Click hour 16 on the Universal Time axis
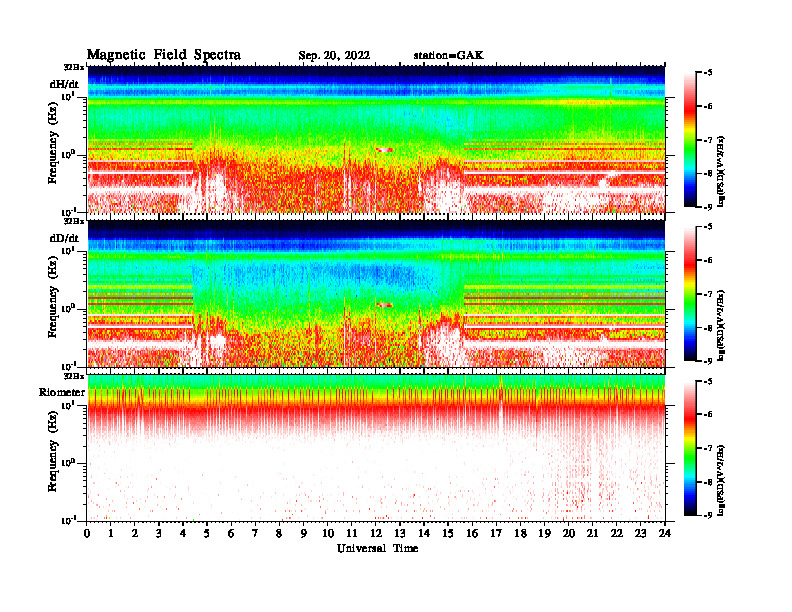The width and height of the screenshot is (792, 612). (472, 533)
